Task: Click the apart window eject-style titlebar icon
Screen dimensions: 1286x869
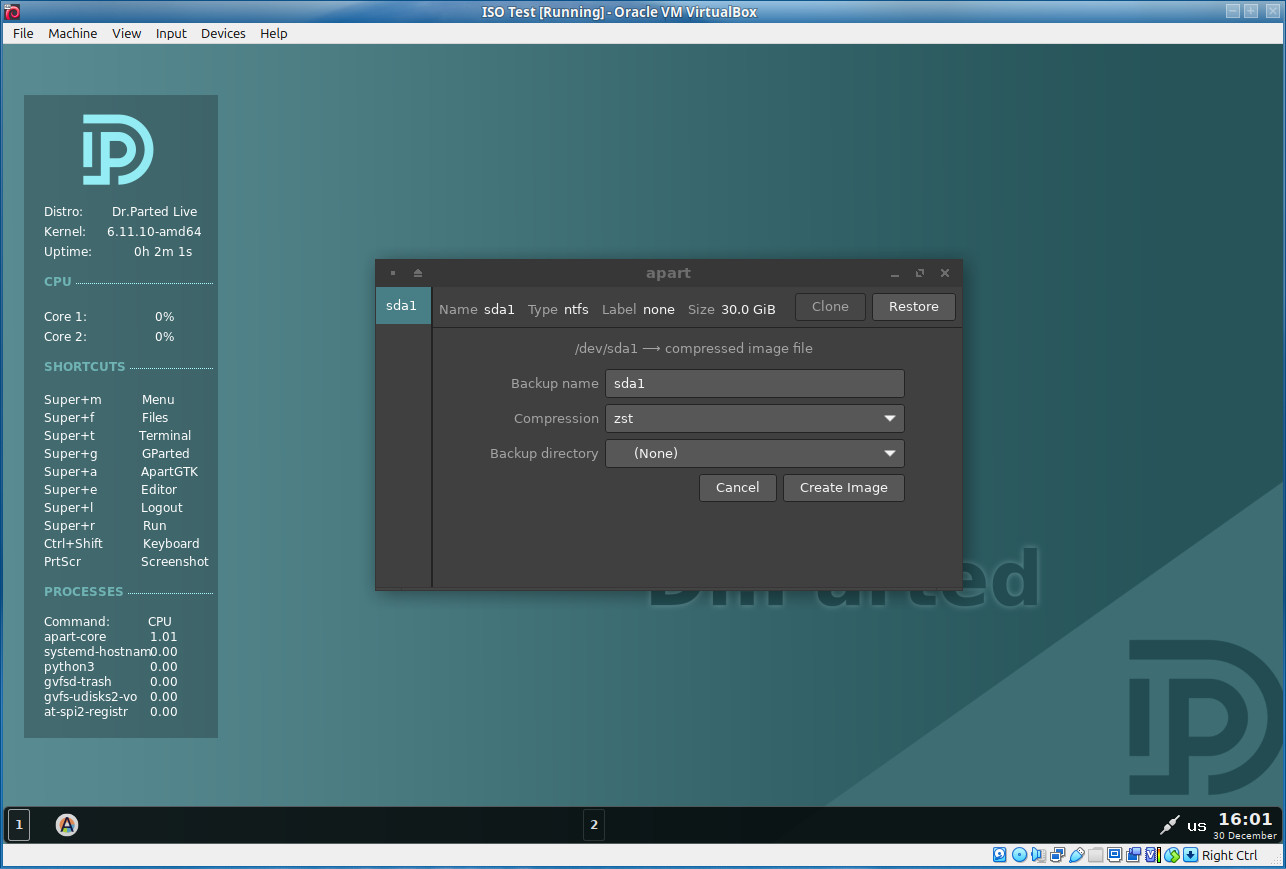Action: pos(418,273)
